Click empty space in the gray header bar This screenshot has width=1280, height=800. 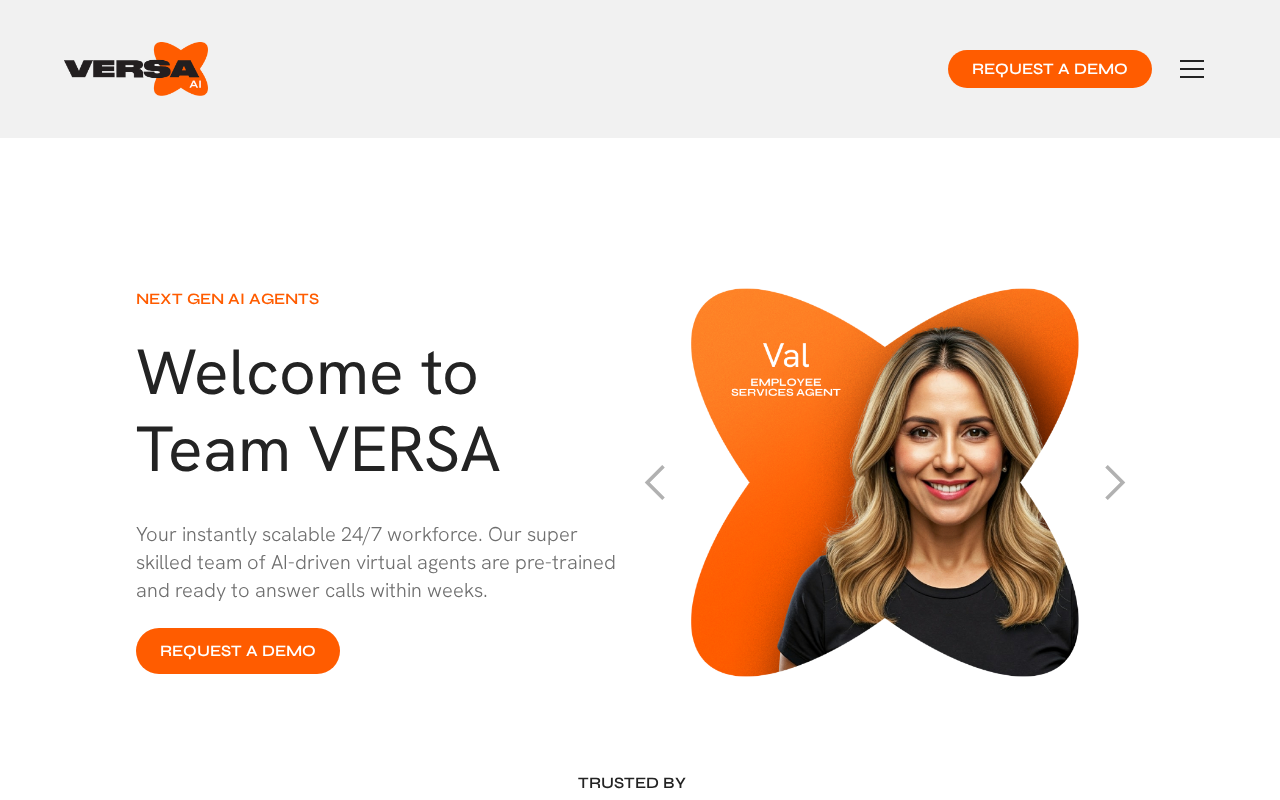[x=580, y=69]
